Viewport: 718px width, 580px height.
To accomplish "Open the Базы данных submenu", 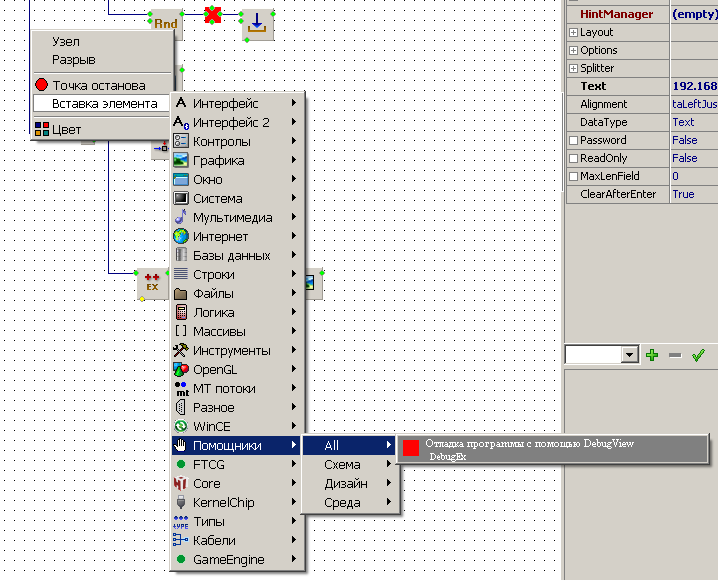I will 232,256.
